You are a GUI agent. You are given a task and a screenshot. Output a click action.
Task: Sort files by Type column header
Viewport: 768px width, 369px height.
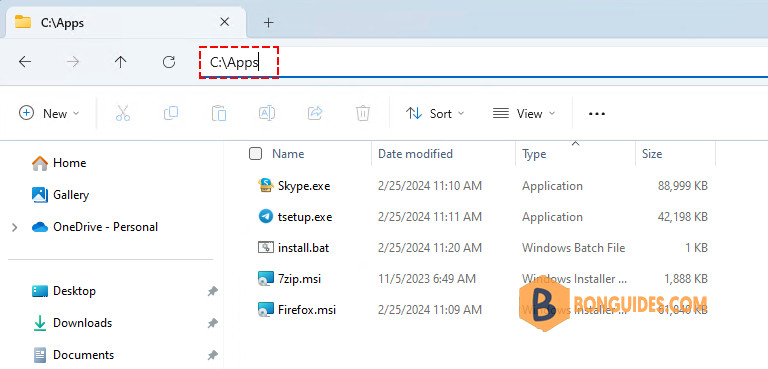tap(534, 154)
